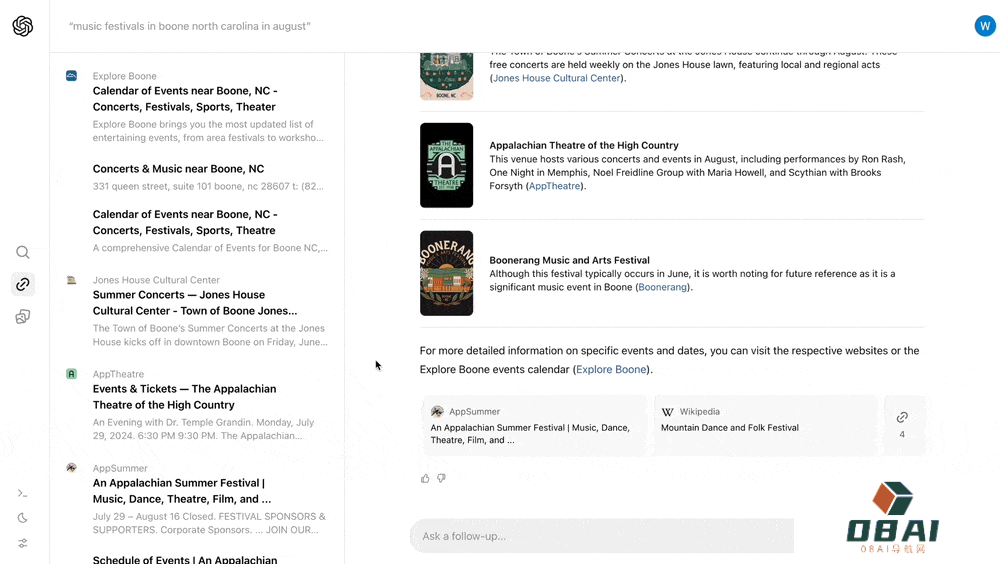Open the search icon in sidebar
Viewport: 1000px width, 564px height.
(23, 252)
